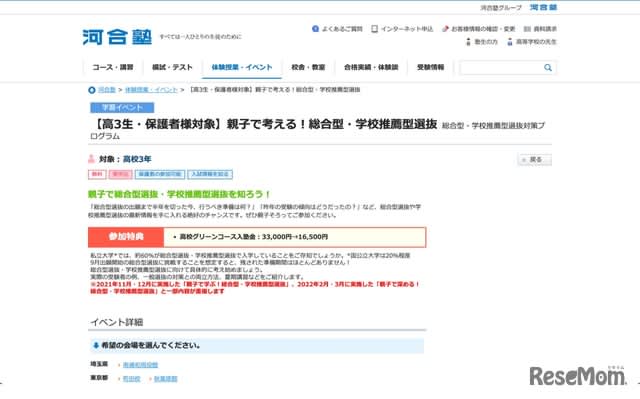Screen dimensions: 640x399
Task: Click the 参加特典 red label
Action: [126, 237]
